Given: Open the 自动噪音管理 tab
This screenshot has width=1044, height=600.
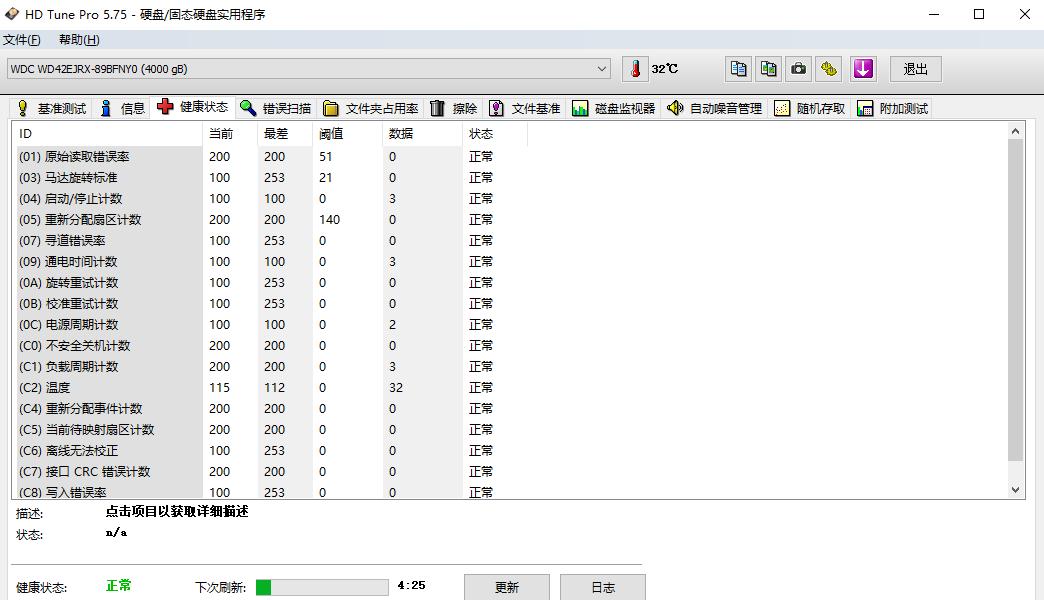Looking at the screenshot, I should (x=715, y=108).
